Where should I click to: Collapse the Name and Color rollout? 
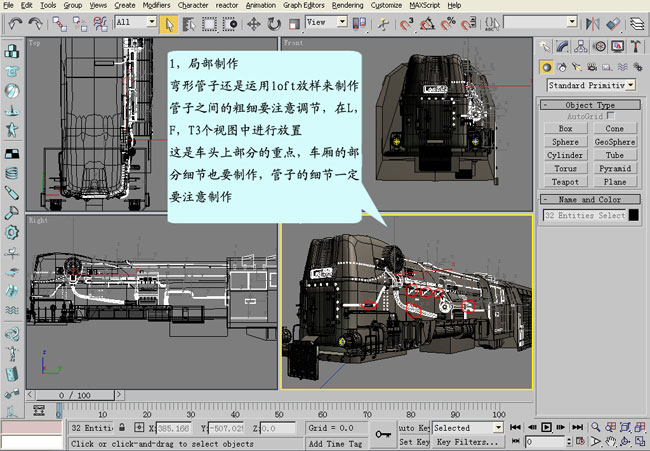pos(590,199)
